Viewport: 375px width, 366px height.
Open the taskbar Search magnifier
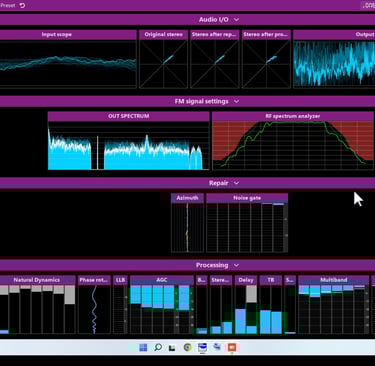click(158, 347)
